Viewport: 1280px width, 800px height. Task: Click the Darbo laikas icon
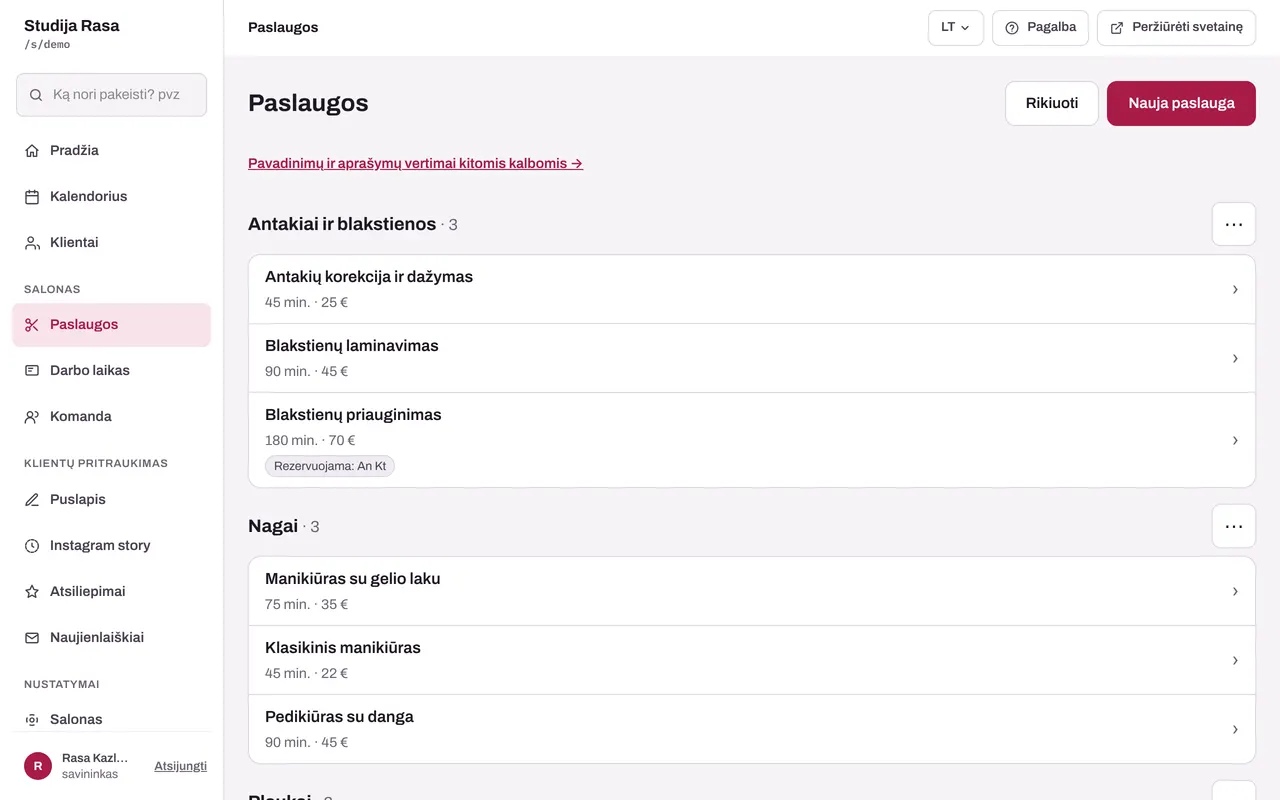[x=32, y=371]
